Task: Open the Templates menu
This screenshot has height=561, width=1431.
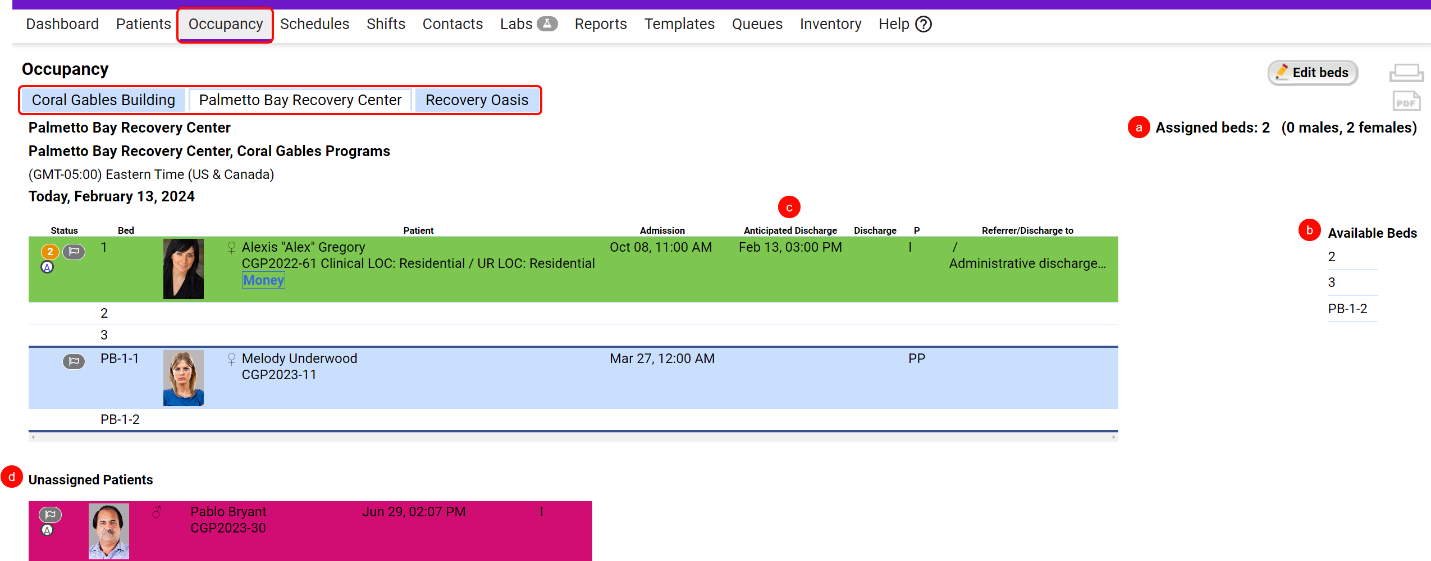Action: click(x=680, y=24)
